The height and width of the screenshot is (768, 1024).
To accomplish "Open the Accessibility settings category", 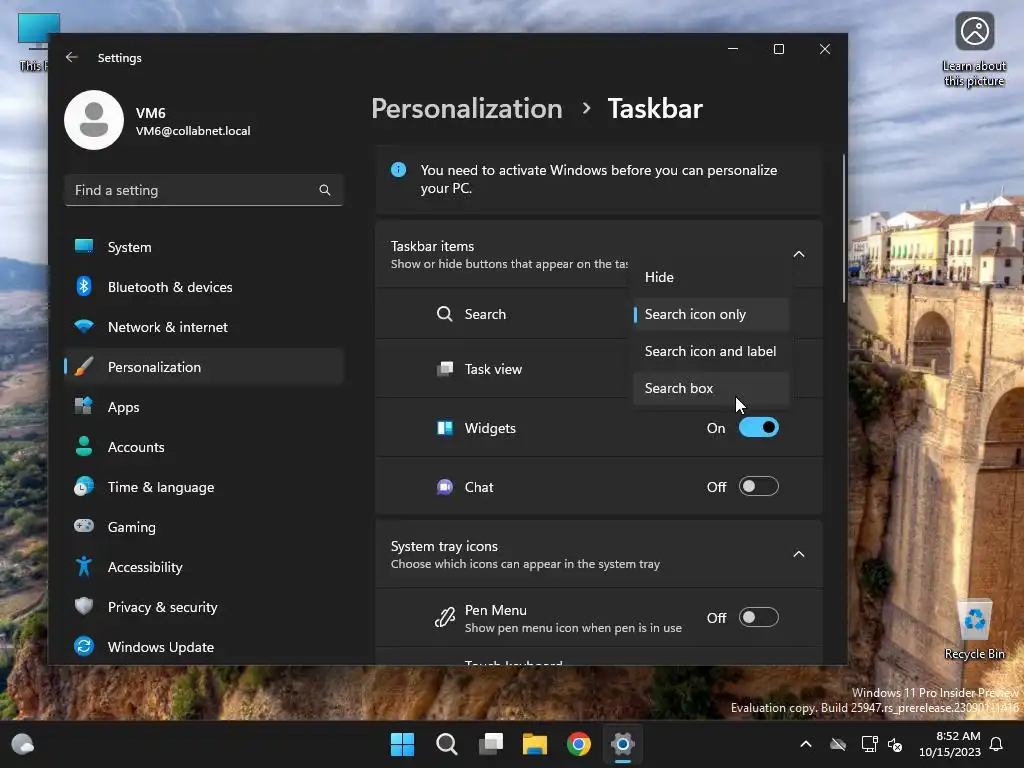I will pos(204,567).
